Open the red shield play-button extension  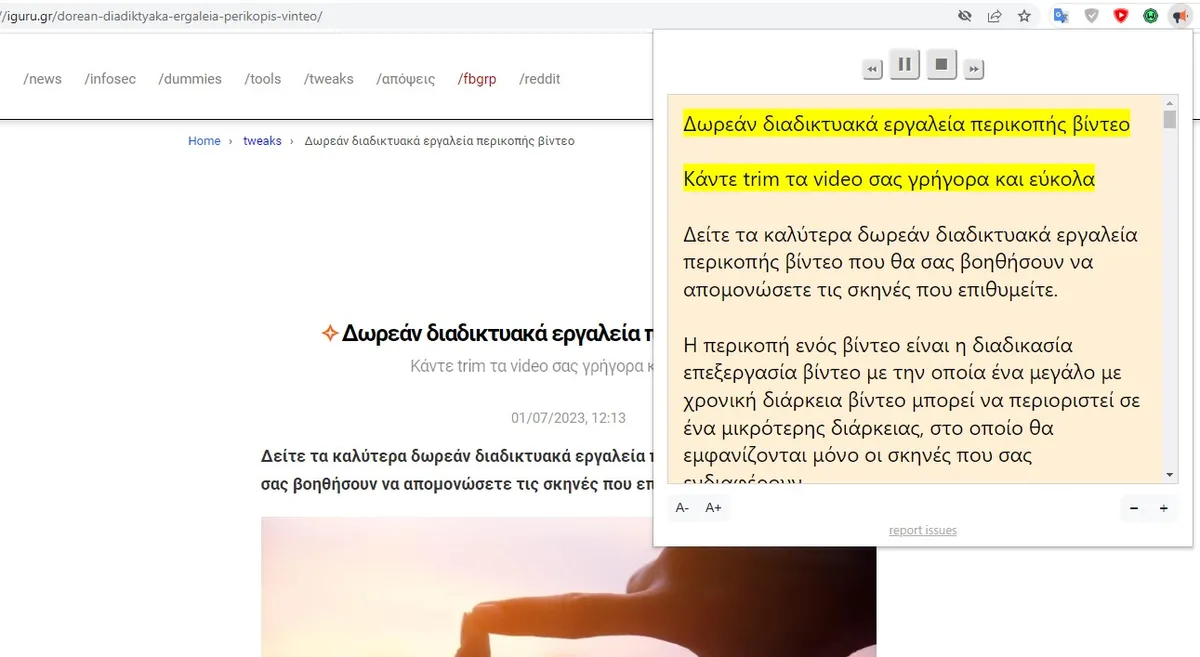[1121, 16]
